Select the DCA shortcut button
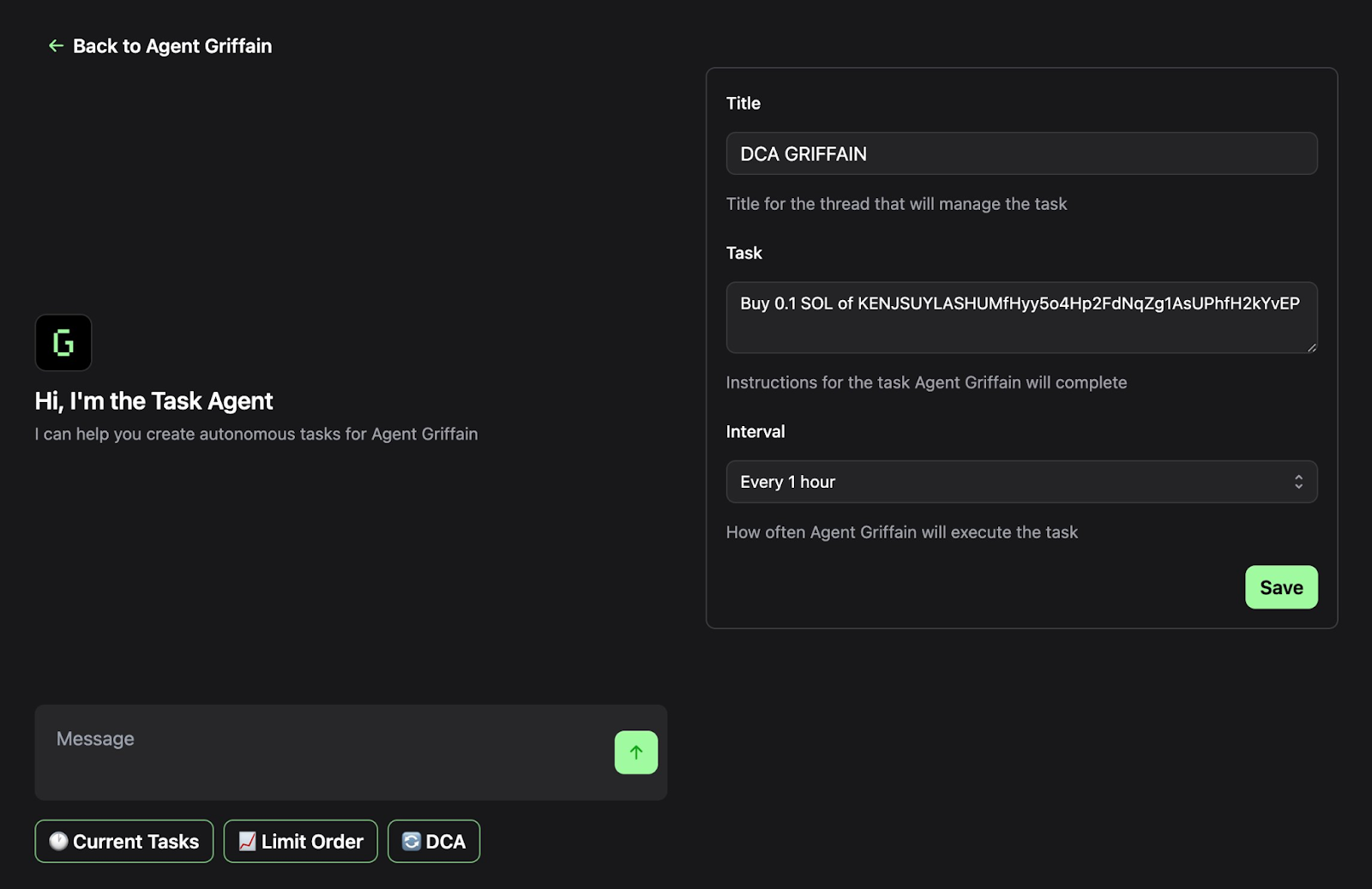The width and height of the screenshot is (1372, 889). (x=434, y=841)
